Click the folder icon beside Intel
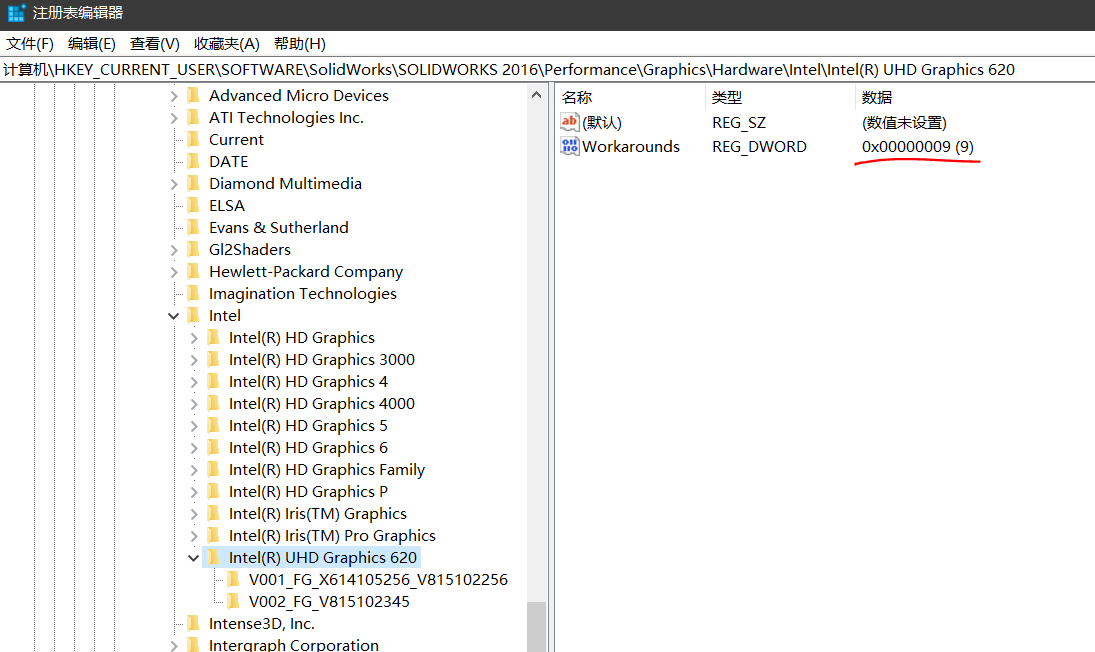 pos(193,316)
